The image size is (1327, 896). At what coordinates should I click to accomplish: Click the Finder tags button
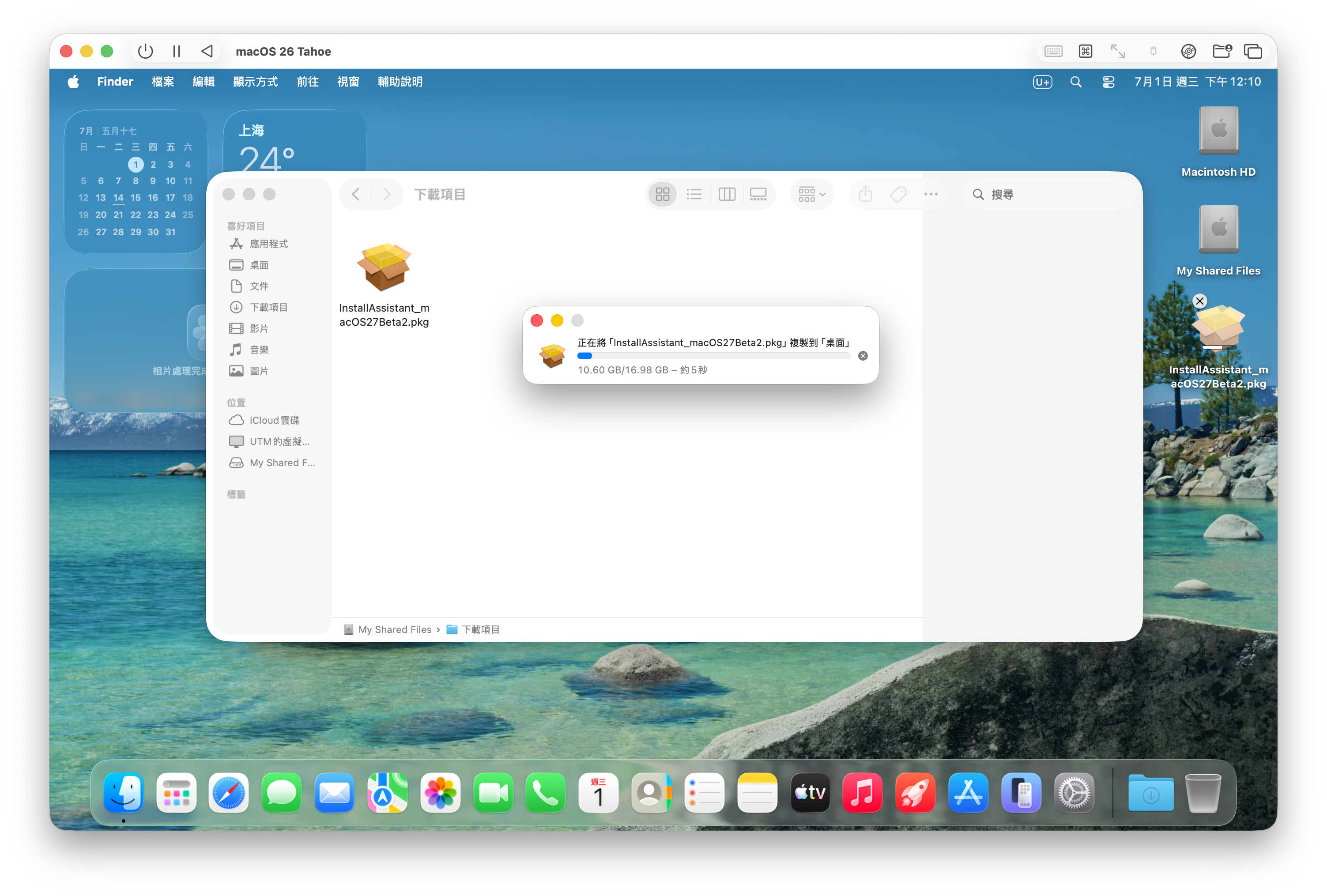pos(898,194)
